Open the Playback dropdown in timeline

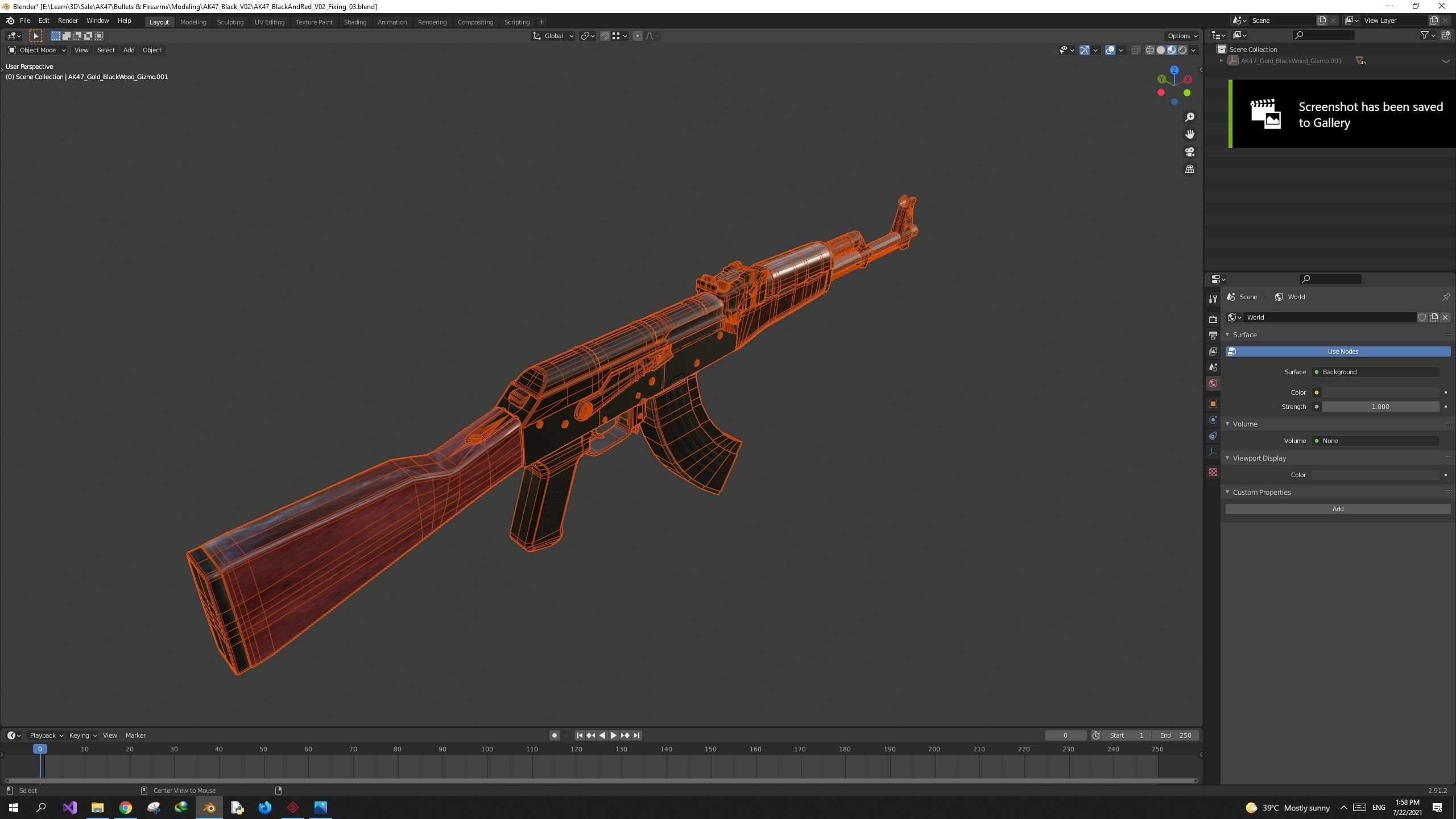45,735
